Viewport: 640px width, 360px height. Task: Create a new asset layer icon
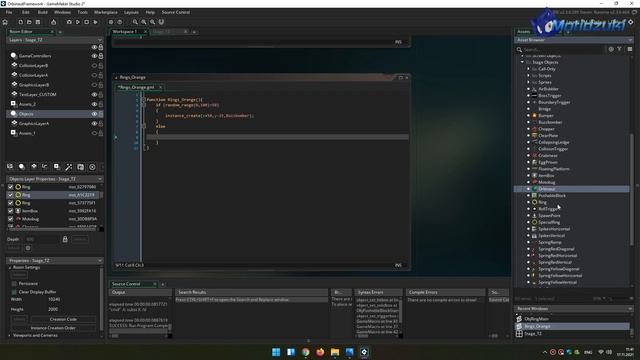57,167
